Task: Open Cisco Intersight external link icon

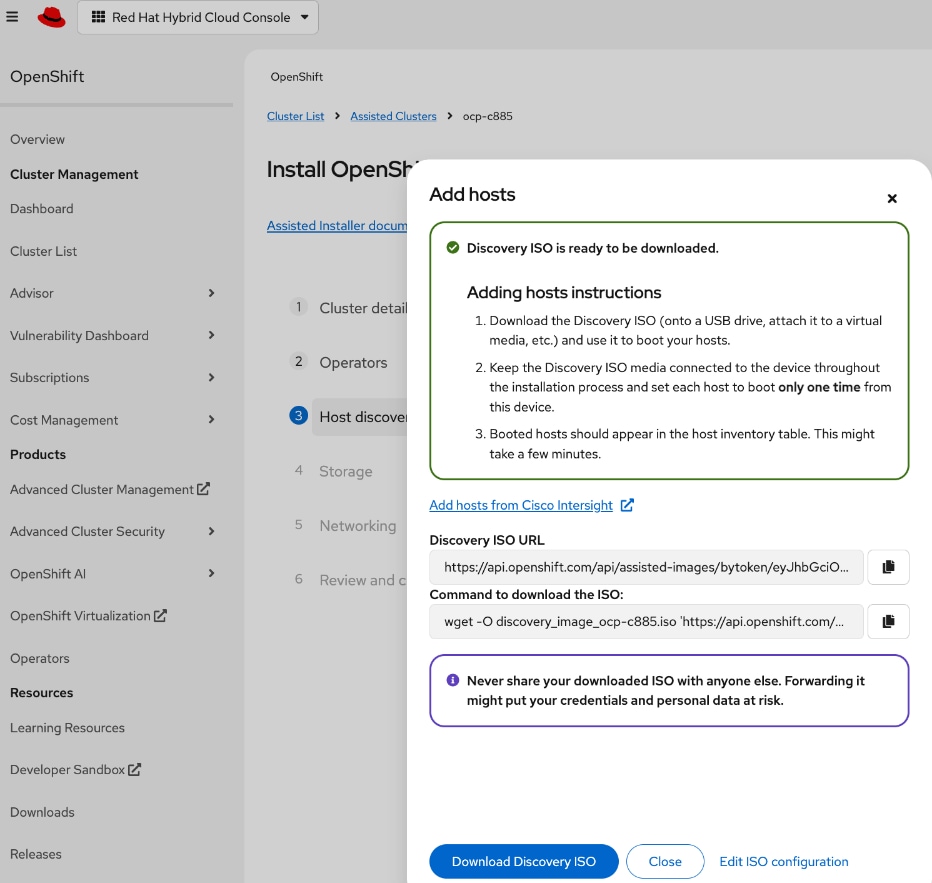Action: click(x=627, y=505)
